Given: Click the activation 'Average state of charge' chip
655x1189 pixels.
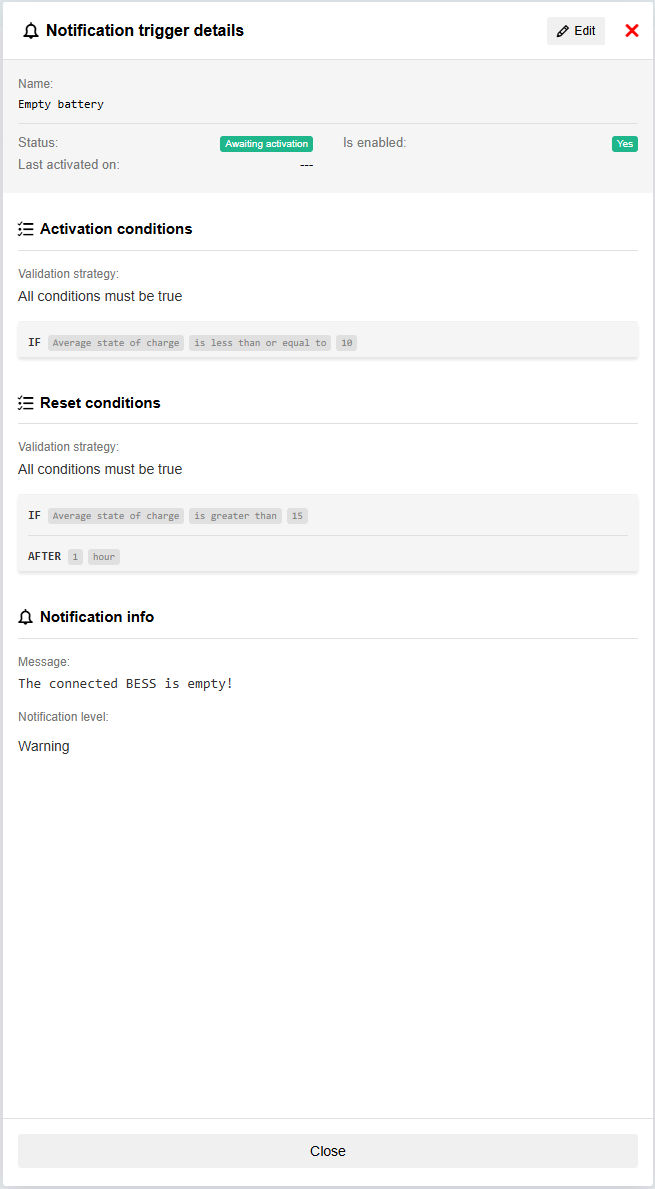Looking at the screenshot, I should [x=116, y=343].
